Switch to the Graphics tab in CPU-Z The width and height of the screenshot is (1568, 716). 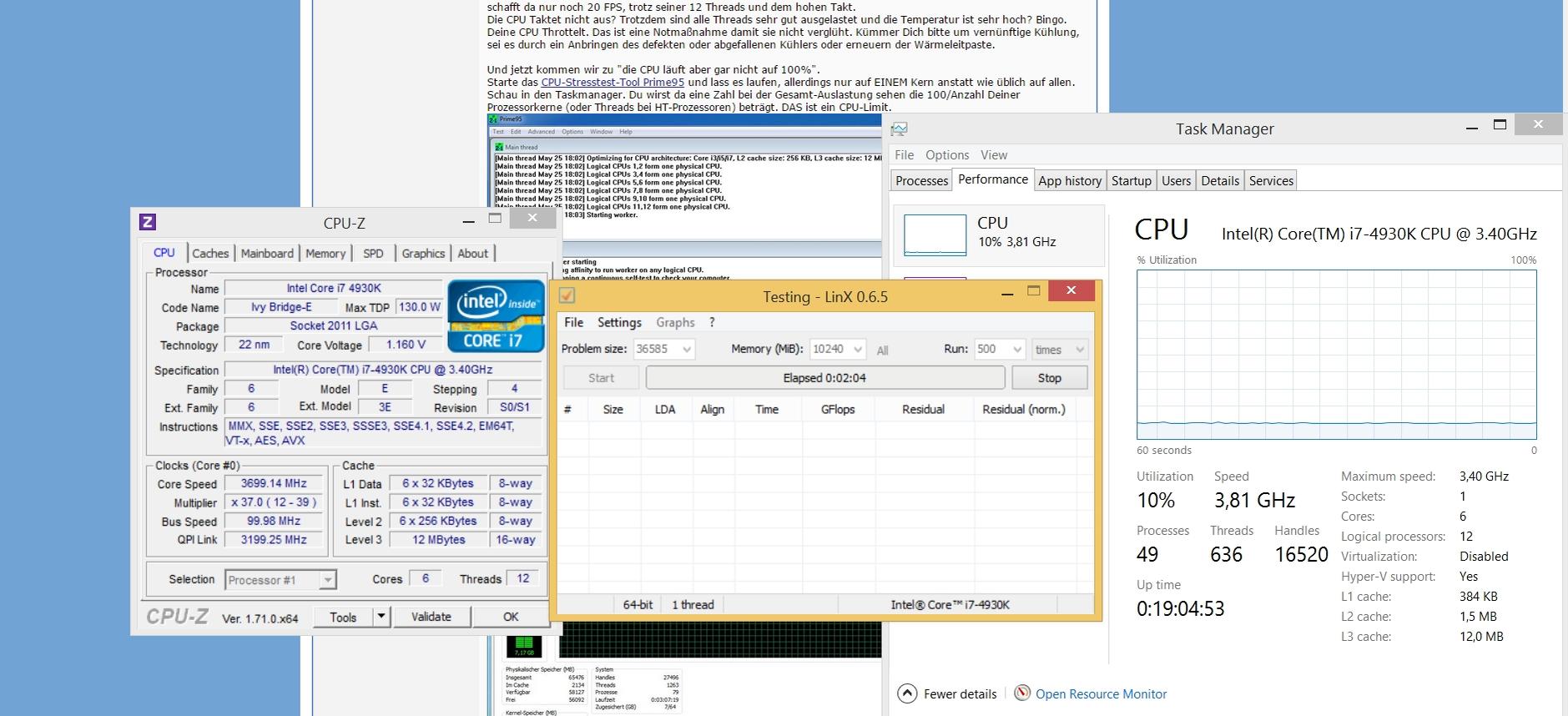423,254
